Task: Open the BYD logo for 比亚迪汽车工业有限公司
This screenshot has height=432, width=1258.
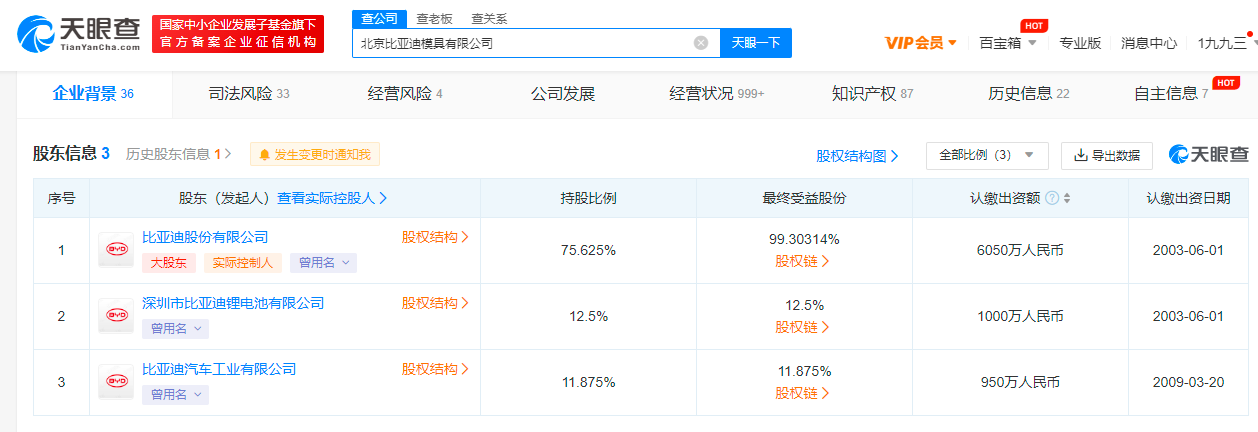Action: (116, 382)
